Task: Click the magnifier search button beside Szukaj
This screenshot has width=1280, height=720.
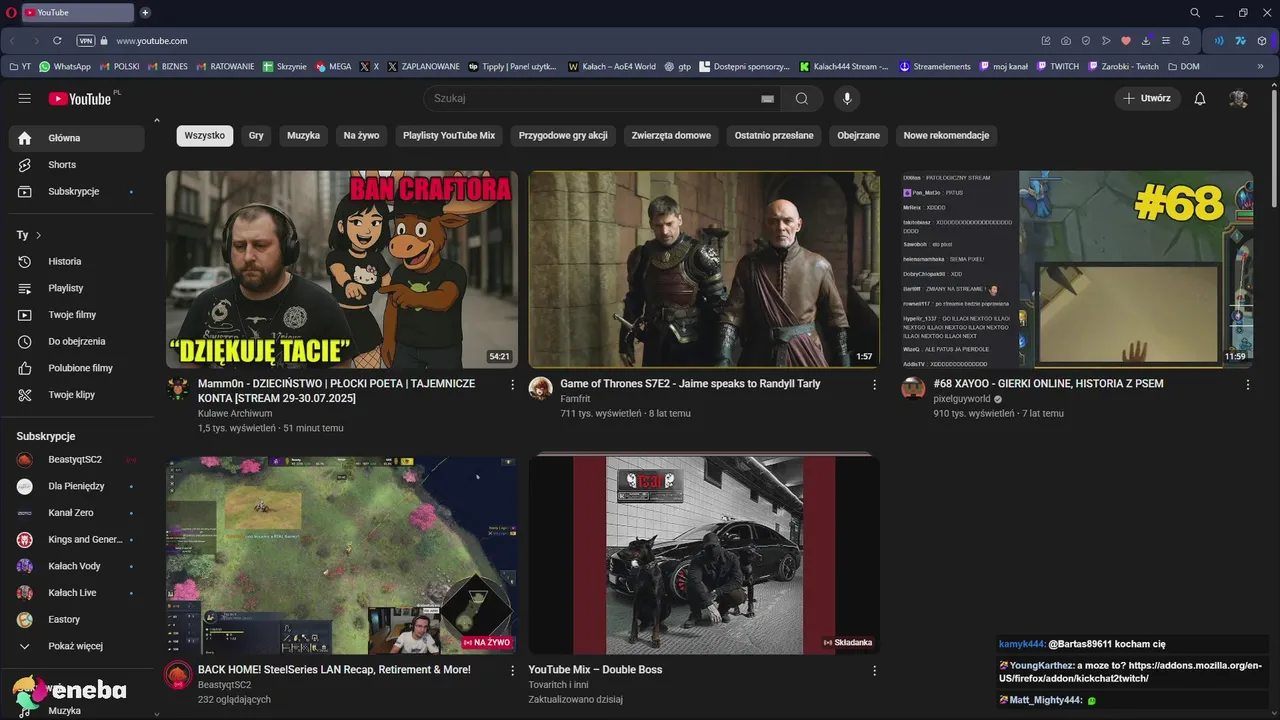Action: click(802, 98)
